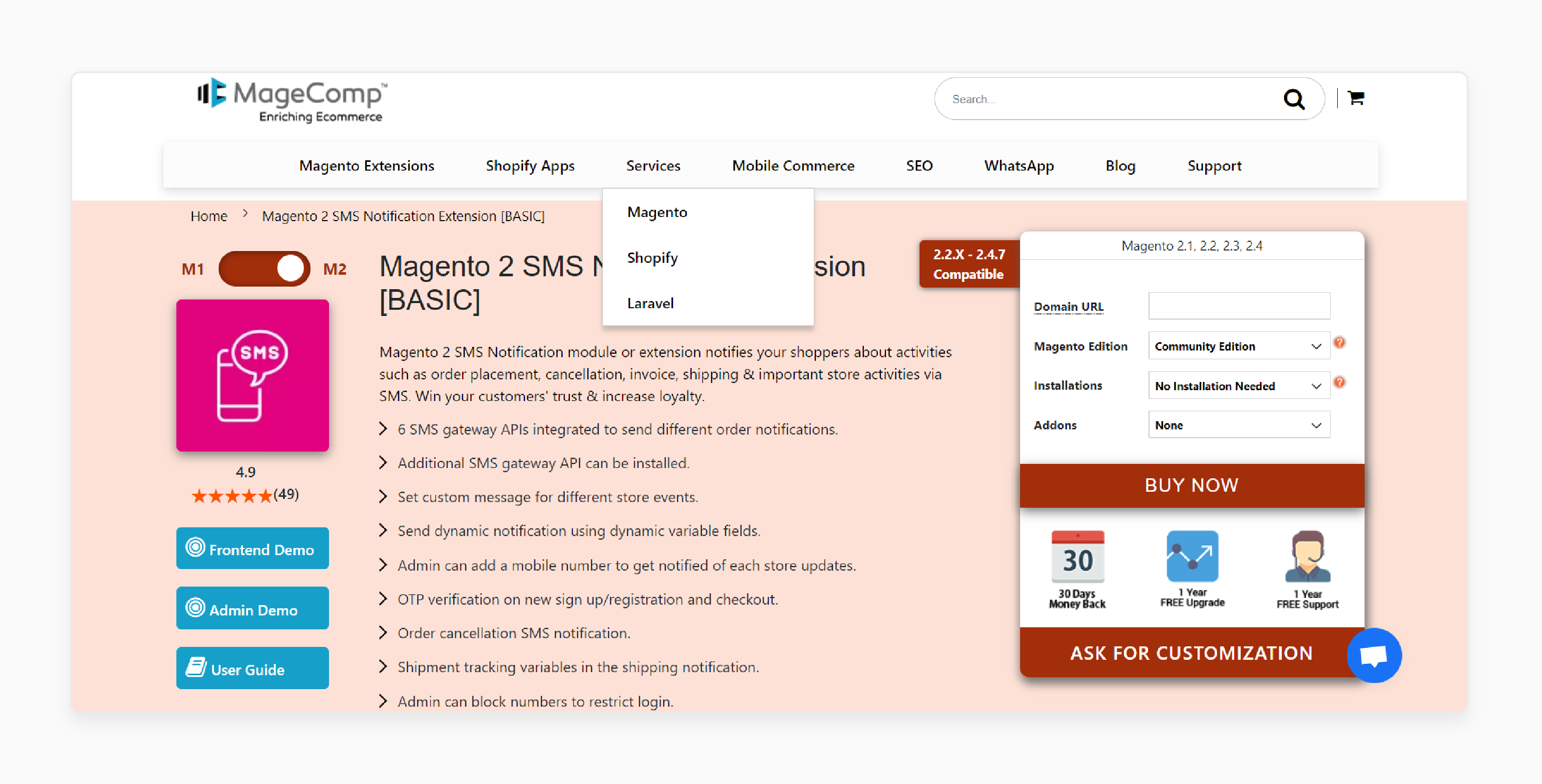Click the M1 label

click(193, 269)
